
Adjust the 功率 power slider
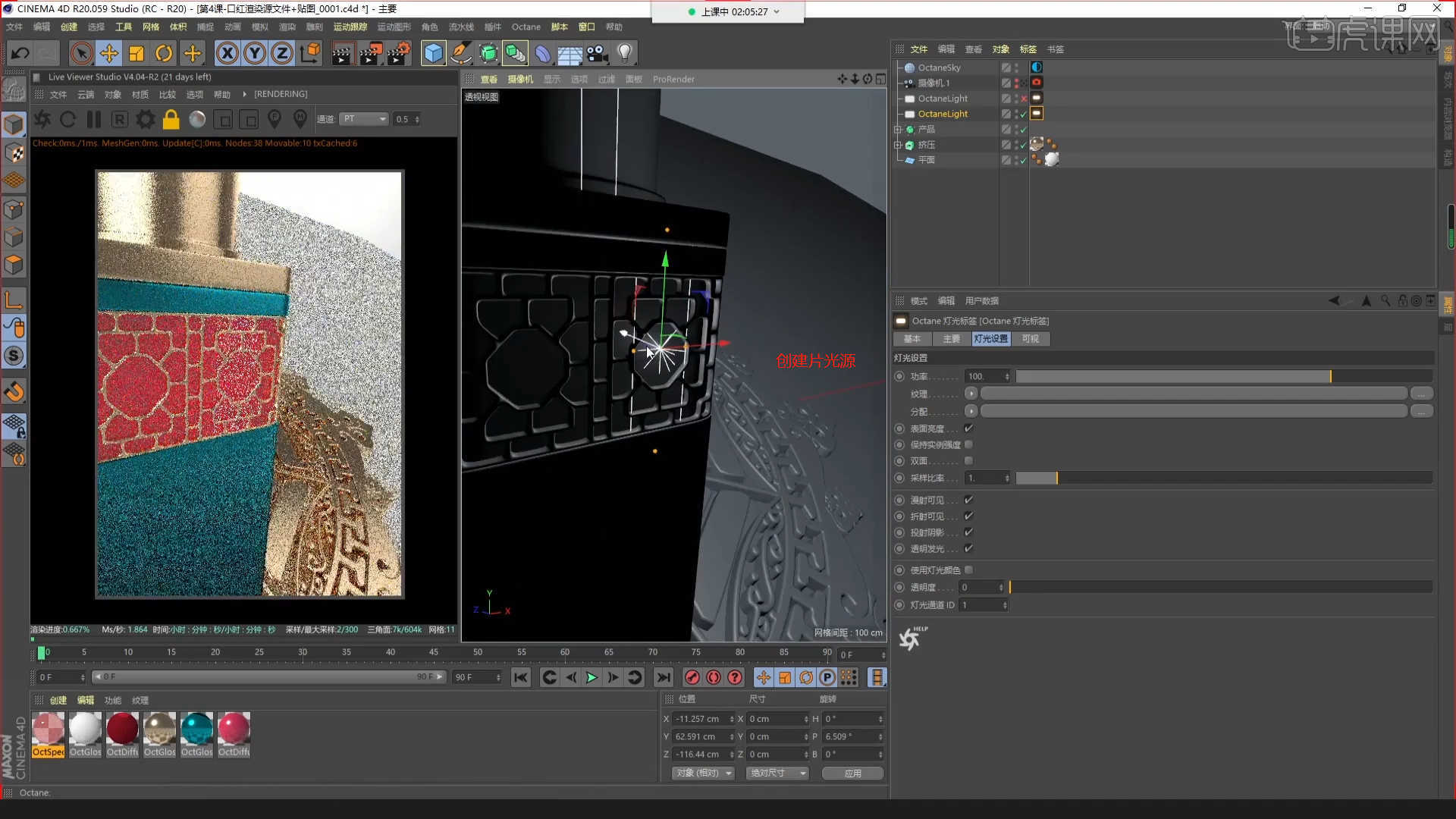(x=1224, y=377)
